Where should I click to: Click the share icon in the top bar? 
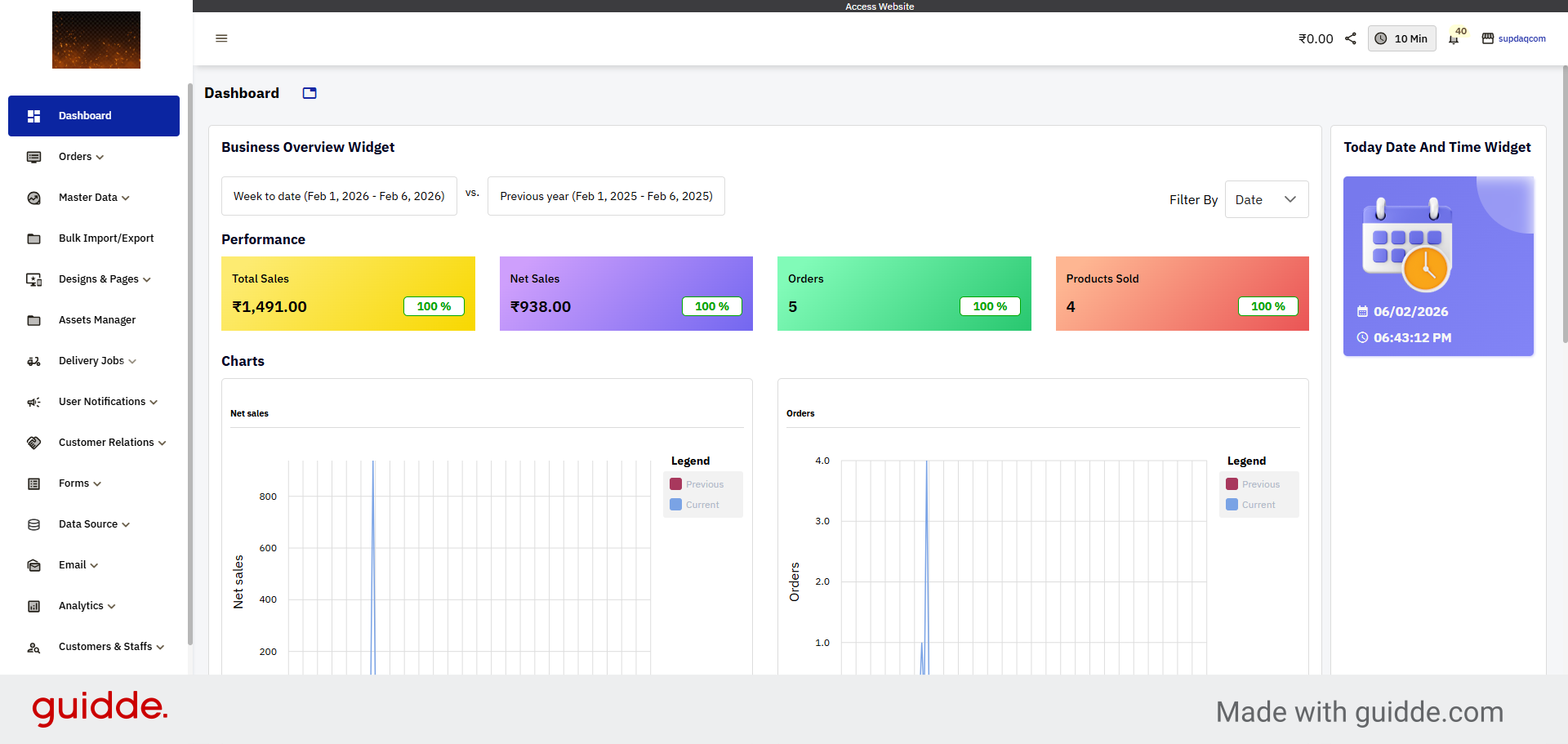point(1351,38)
